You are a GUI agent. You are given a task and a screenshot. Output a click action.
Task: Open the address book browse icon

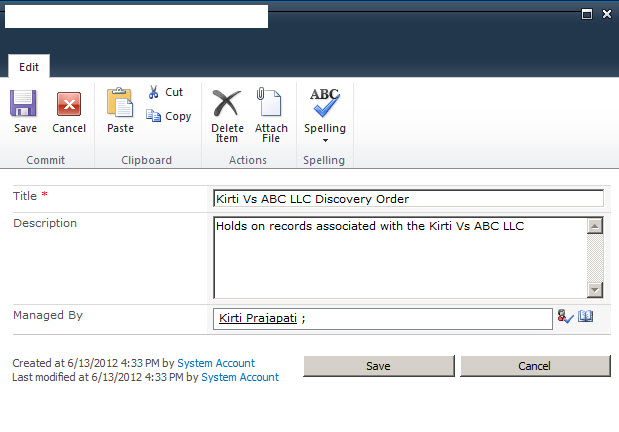coord(586,316)
